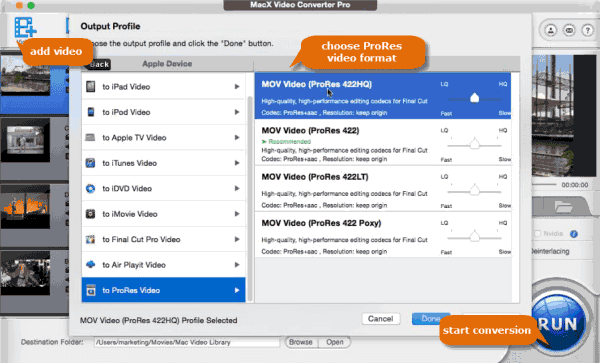This screenshot has width=600, height=363.
Task: Click the Destination Folder path field
Action: click(x=187, y=342)
